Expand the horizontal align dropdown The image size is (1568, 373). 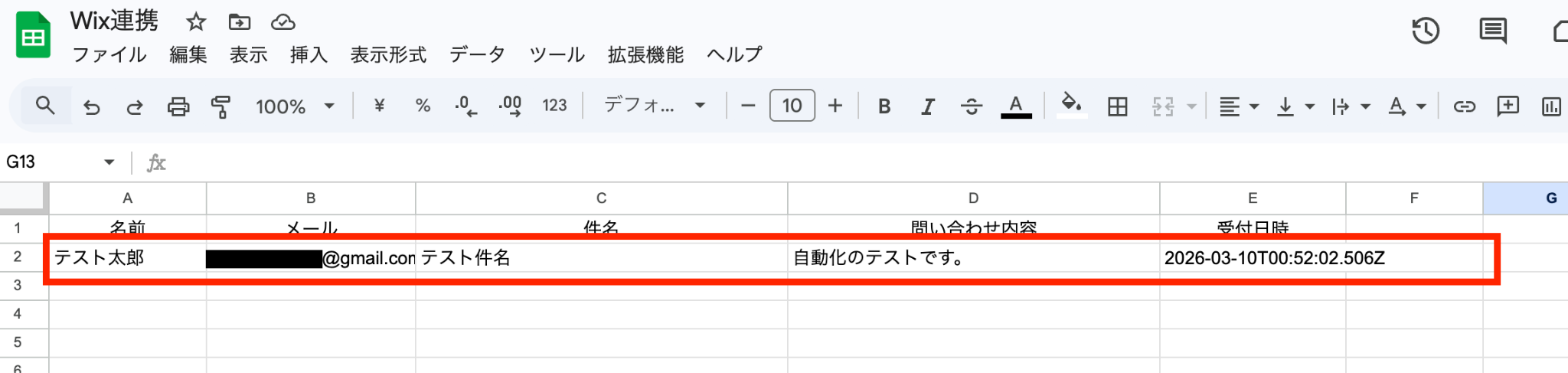[x=1238, y=106]
